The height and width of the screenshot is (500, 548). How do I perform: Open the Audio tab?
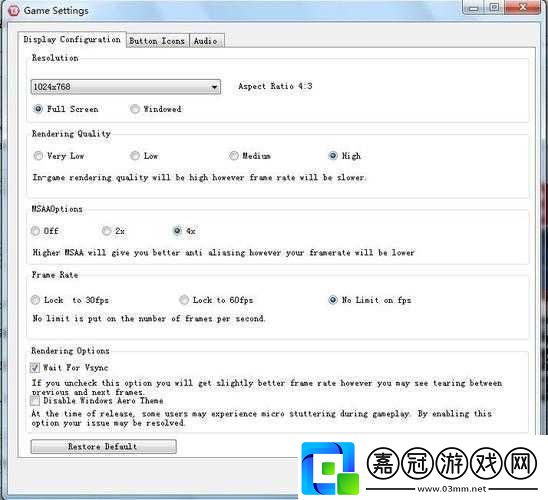pos(206,41)
